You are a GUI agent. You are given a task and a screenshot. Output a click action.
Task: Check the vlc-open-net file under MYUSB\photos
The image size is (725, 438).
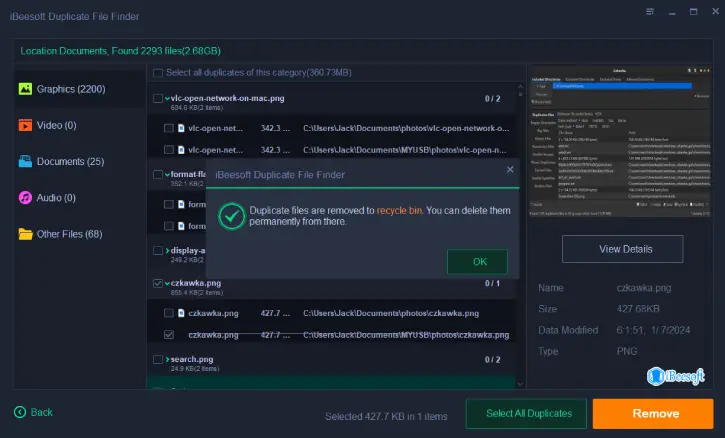[x=169, y=150]
